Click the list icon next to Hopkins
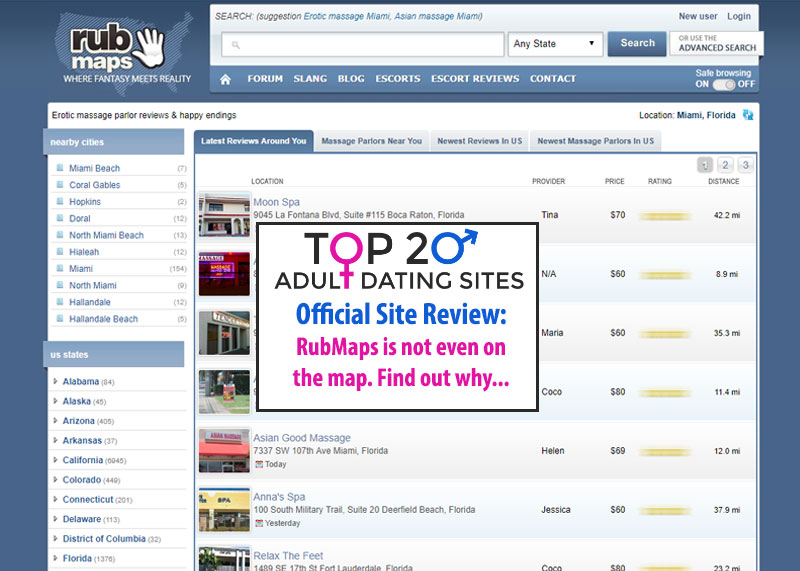Image resolution: width=800 pixels, height=571 pixels. pyautogui.click(x=60, y=202)
